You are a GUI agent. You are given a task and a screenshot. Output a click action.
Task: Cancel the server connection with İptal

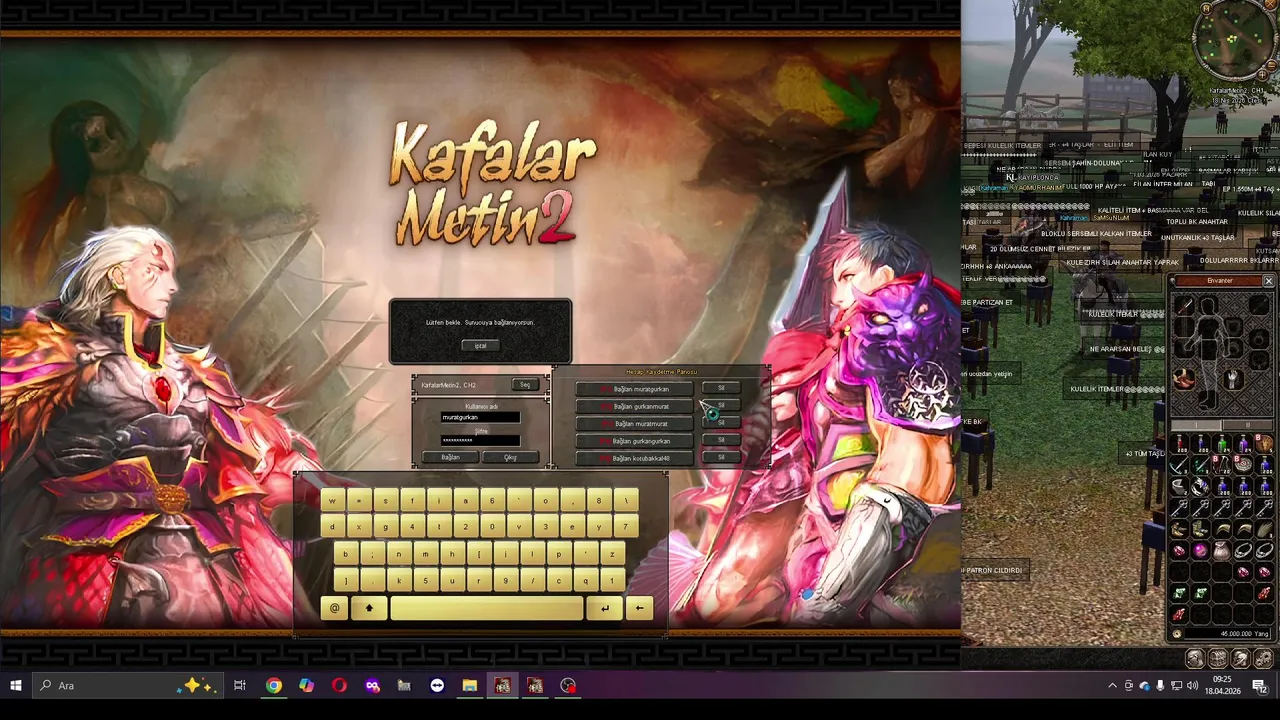tap(480, 346)
